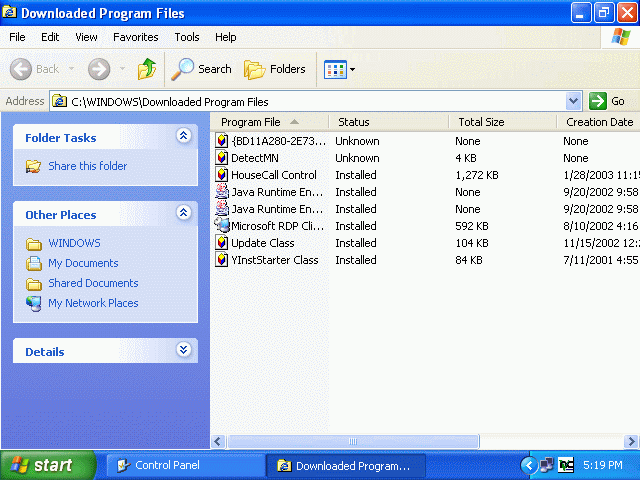Image resolution: width=640 pixels, height=480 pixels.
Task: Expand the Details panel
Action: [x=184, y=350]
